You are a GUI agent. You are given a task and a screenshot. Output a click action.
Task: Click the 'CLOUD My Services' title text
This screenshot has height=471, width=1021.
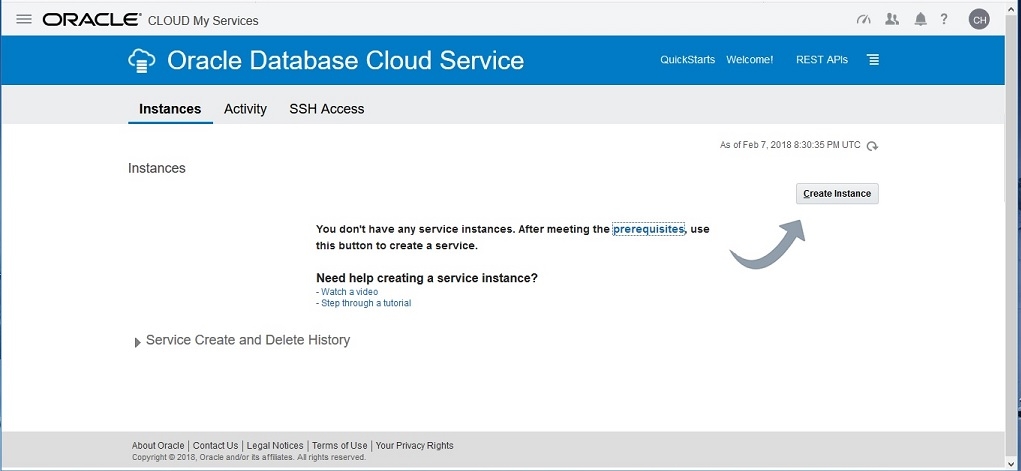(203, 21)
